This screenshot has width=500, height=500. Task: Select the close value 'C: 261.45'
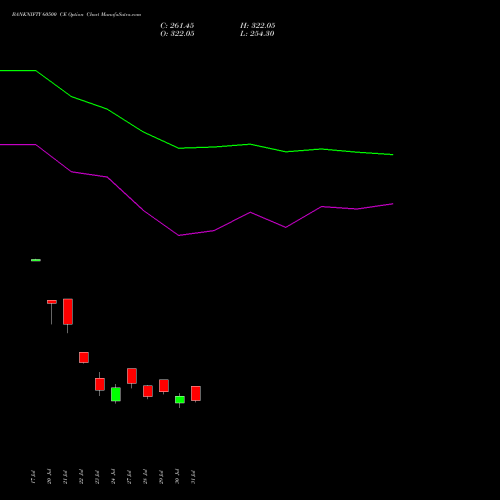[x=177, y=26]
